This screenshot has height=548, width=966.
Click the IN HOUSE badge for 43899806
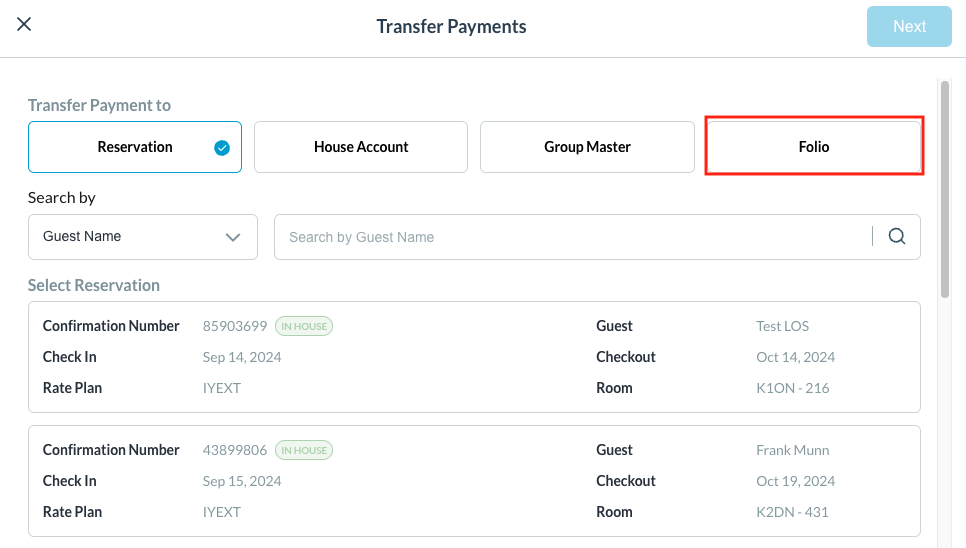[304, 450]
